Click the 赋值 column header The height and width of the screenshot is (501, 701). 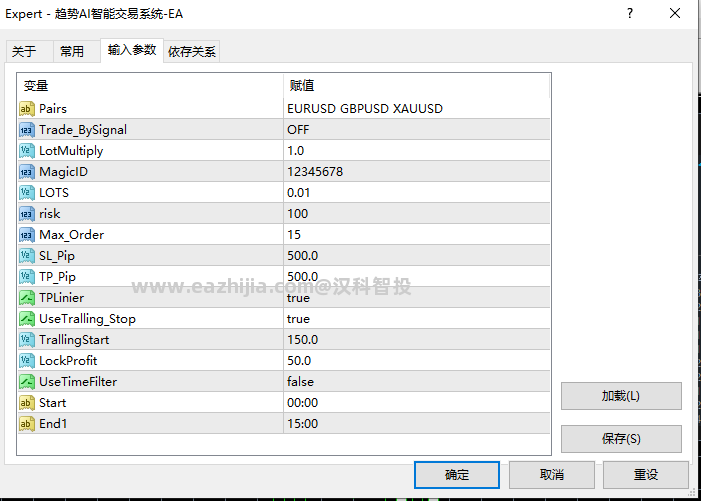click(x=417, y=85)
